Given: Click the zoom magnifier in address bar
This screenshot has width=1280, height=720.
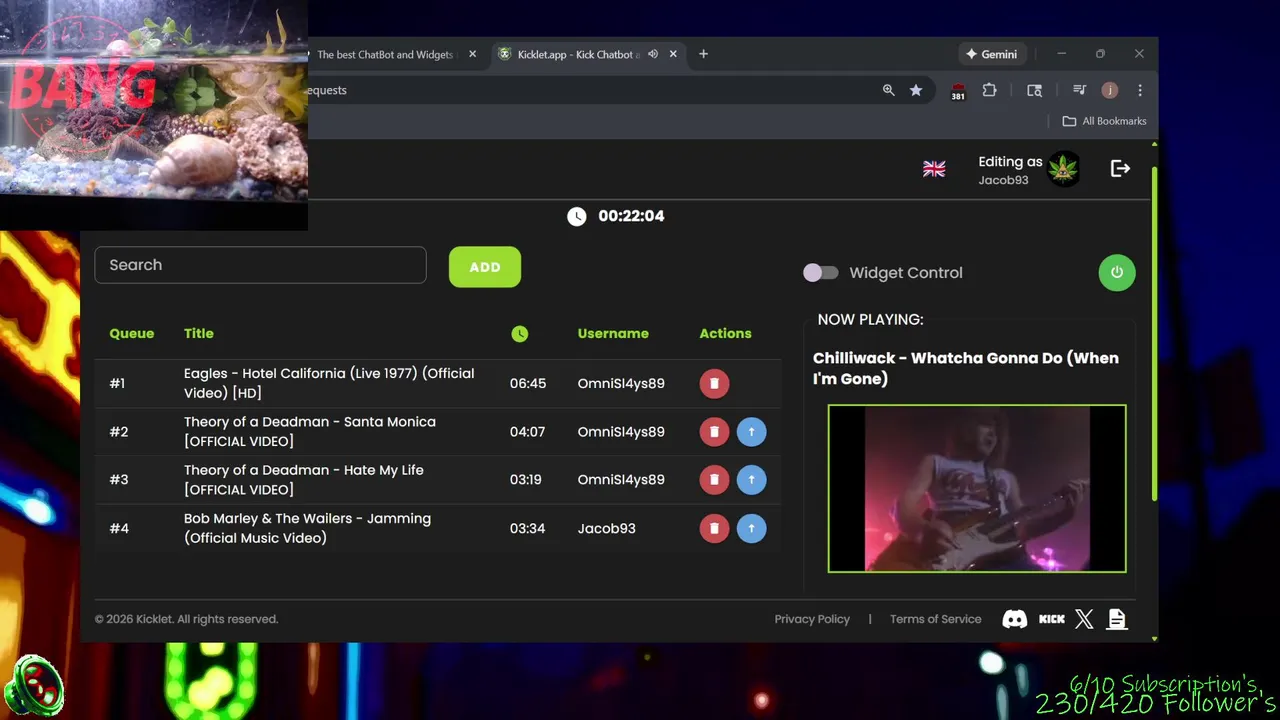Looking at the screenshot, I should (x=888, y=90).
